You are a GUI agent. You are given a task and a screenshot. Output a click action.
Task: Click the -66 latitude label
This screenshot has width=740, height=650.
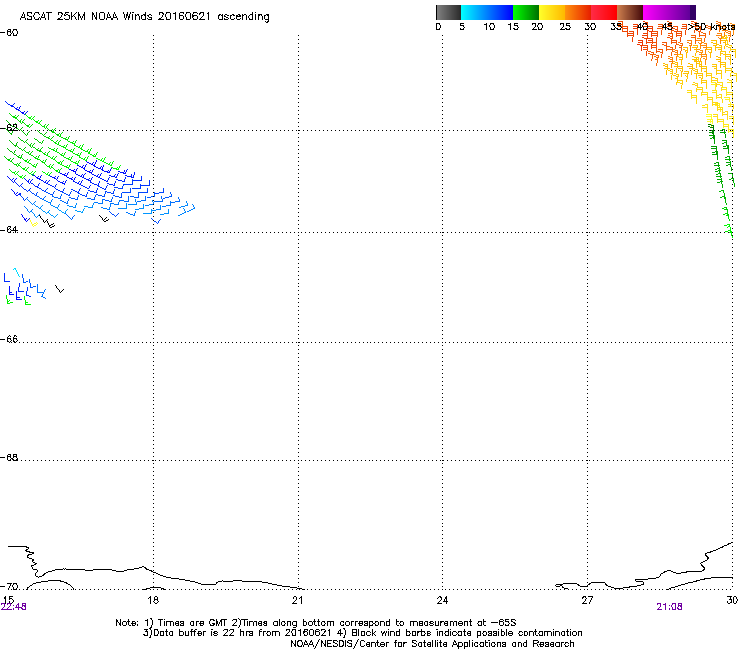coord(9,339)
